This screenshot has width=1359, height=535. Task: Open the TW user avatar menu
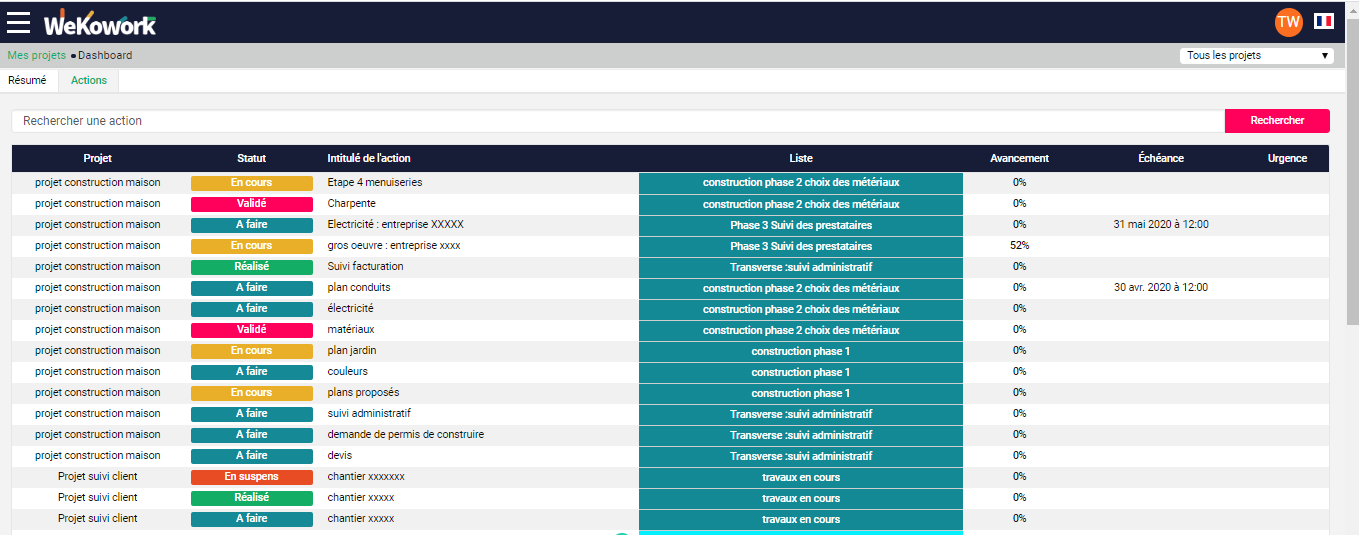[x=1289, y=22]
